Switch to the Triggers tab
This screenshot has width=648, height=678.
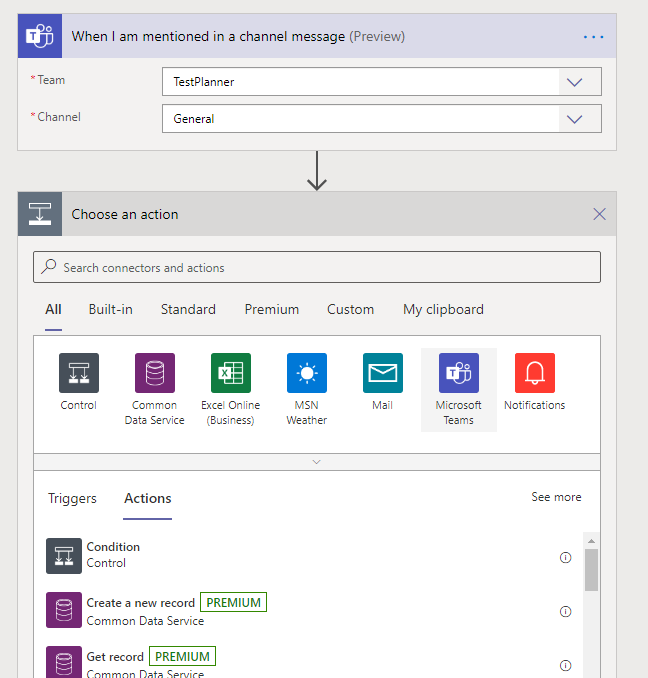click(72, 498)
